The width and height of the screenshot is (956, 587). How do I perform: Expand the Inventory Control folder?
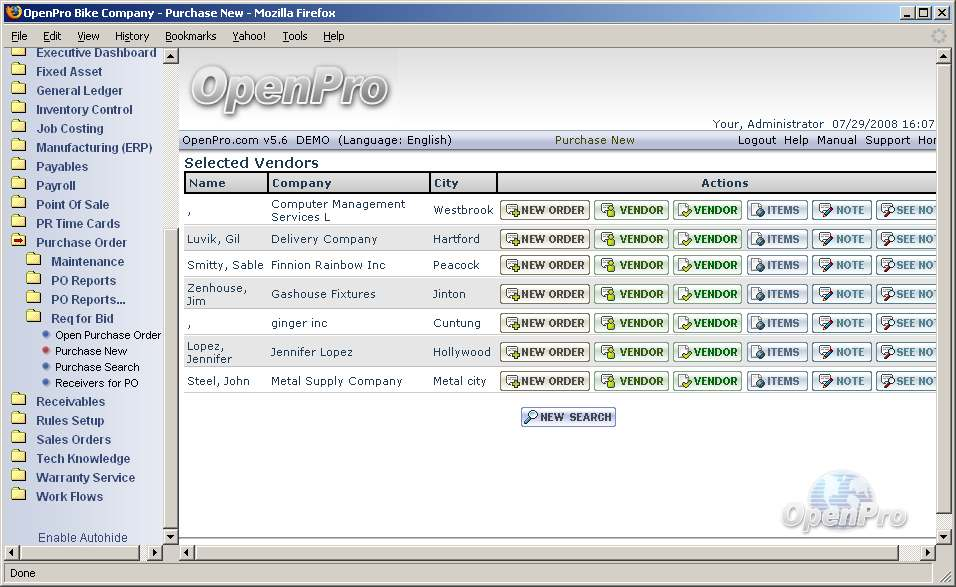(84, 109)
